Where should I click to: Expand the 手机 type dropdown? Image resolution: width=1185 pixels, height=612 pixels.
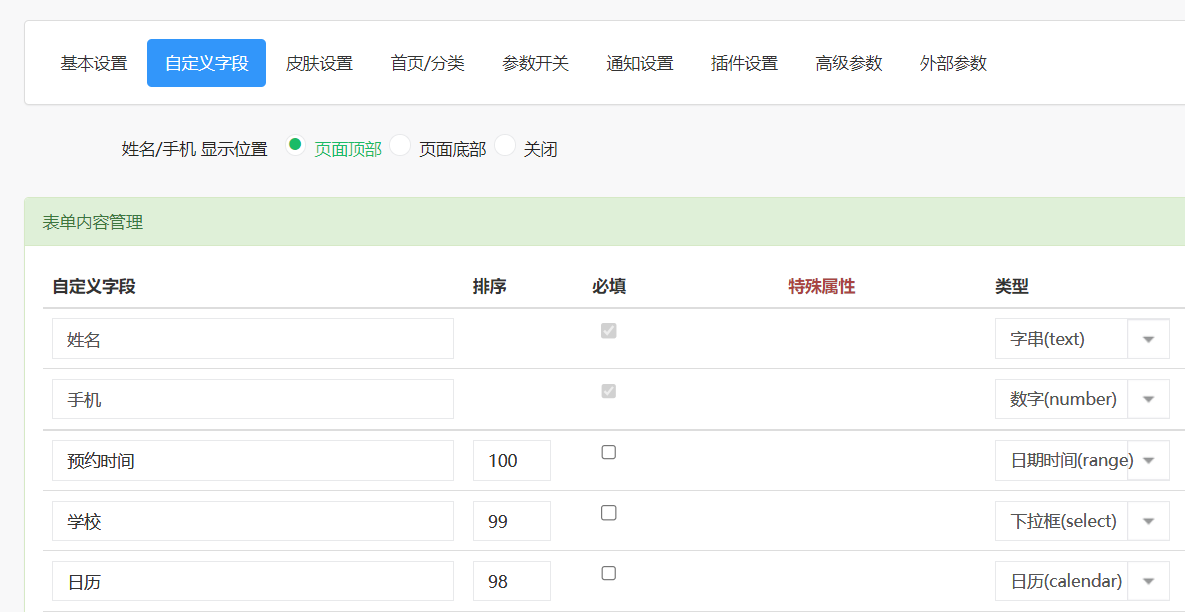pos(1148,398)
